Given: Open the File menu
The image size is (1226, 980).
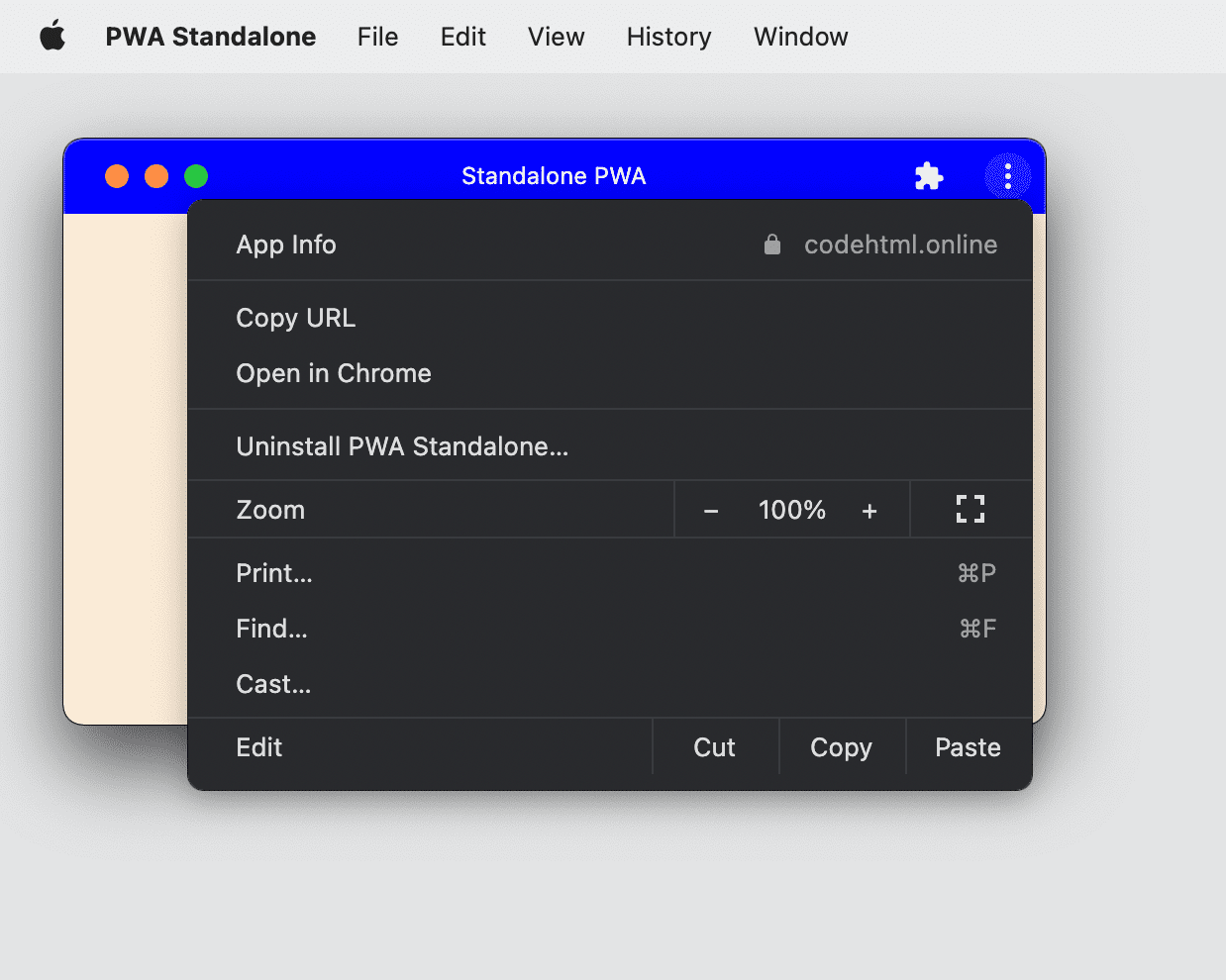Looking at the screenshot, I should [377, 37].
